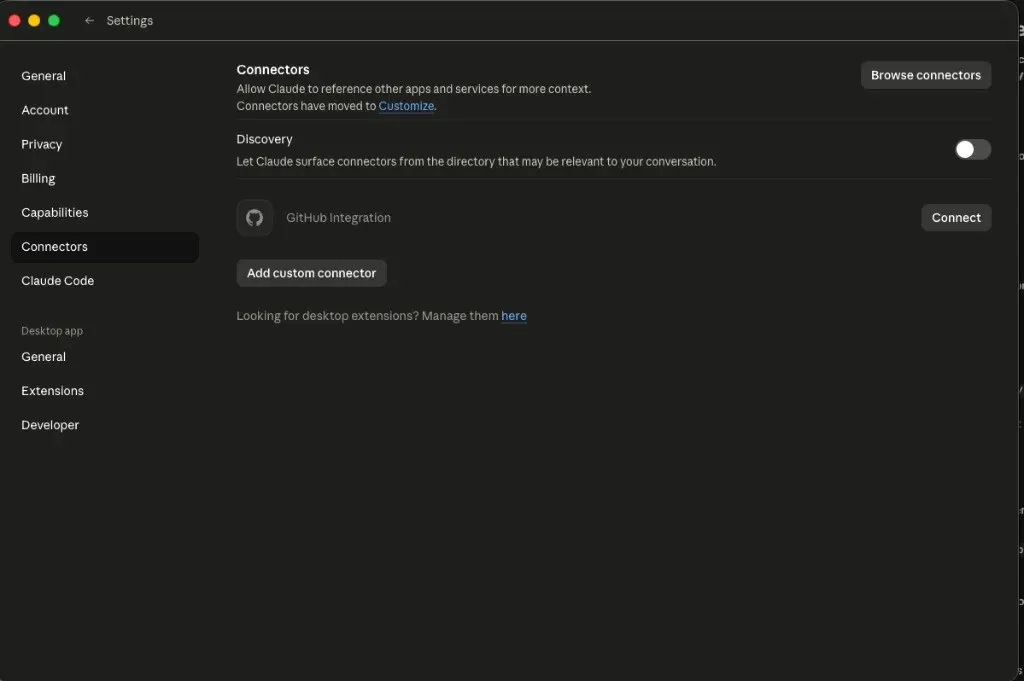
Task: Click Add custom connector
Action: coord(312,273)
